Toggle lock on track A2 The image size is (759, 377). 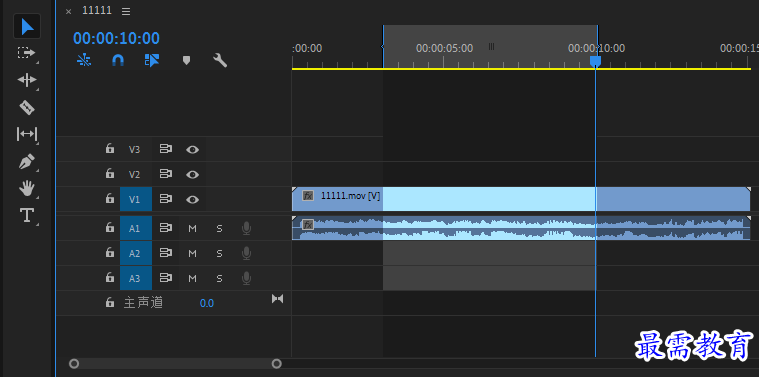(110, 253)
